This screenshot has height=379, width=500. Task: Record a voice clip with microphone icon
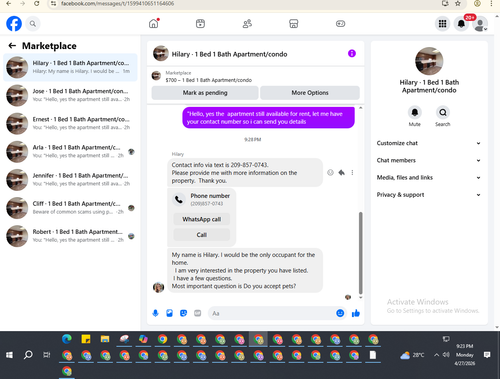pos(155,313)
